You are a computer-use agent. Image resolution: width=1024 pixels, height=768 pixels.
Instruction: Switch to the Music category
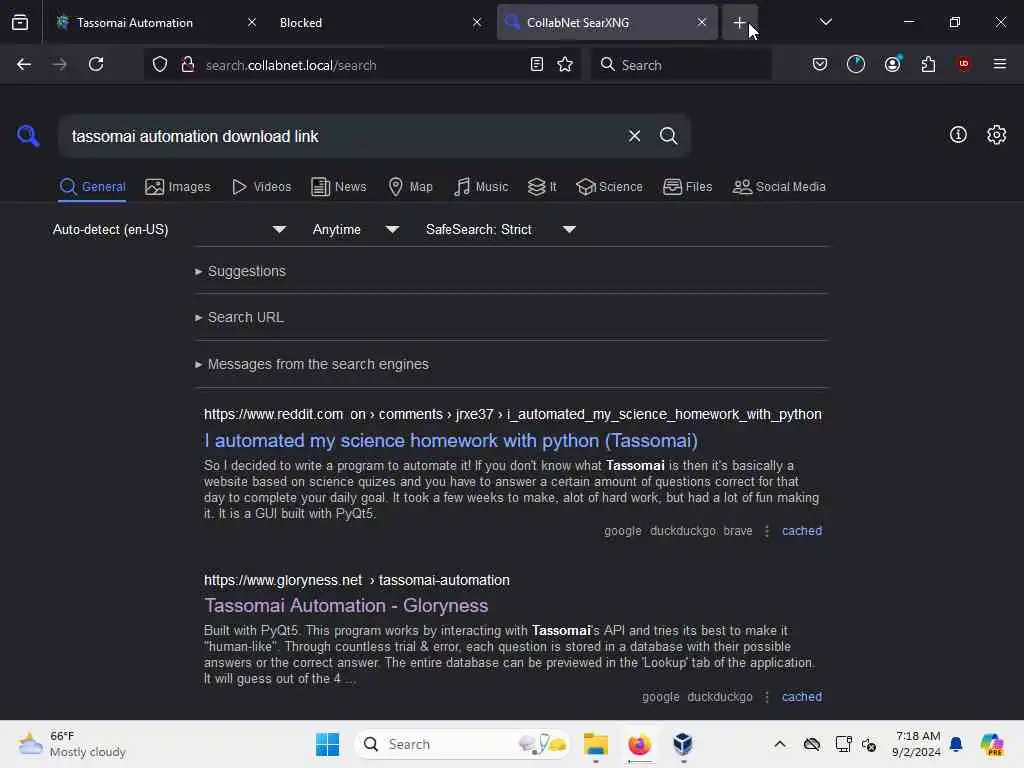coord(481,187)
